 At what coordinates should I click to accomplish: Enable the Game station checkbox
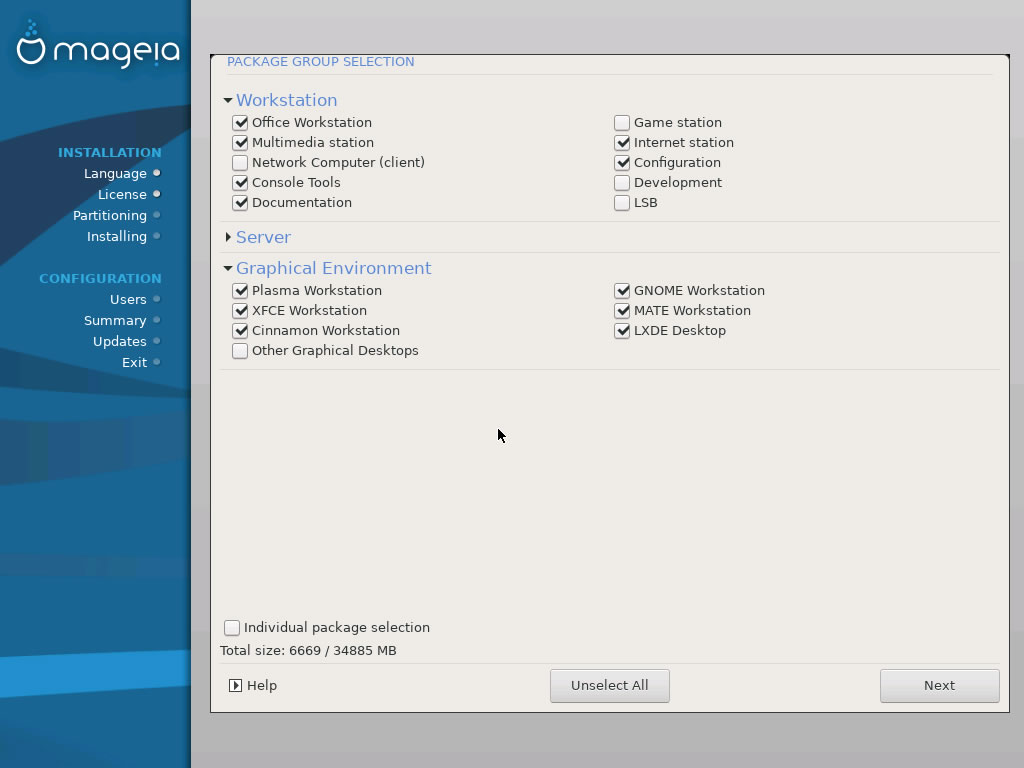tap(622, 123)
